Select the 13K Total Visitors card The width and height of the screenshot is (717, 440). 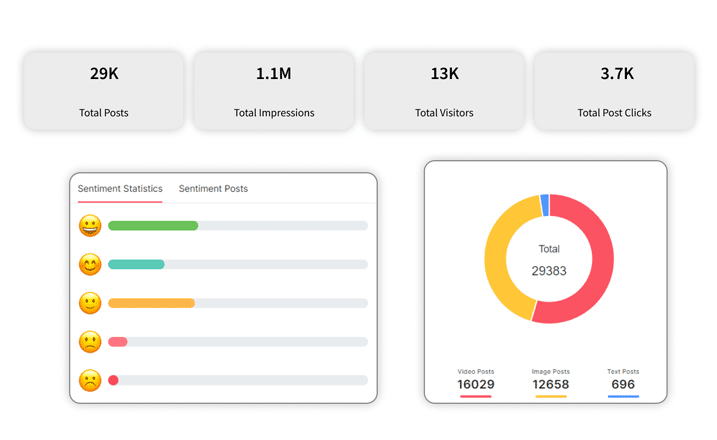(x=444, y=91)
